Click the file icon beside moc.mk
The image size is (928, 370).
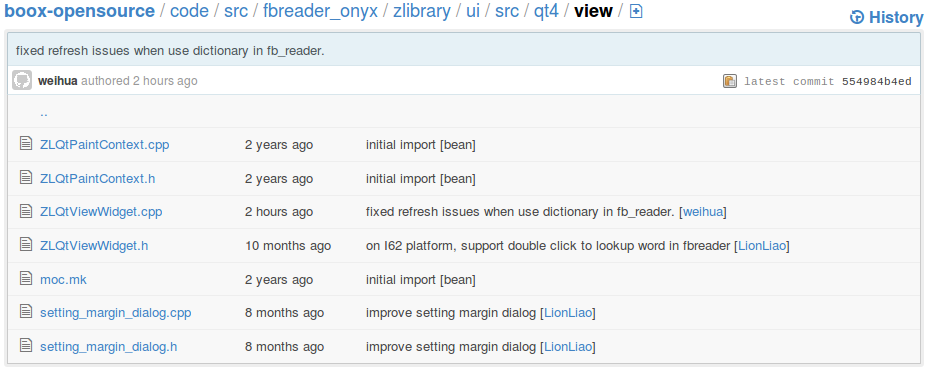tap(25, 279)
